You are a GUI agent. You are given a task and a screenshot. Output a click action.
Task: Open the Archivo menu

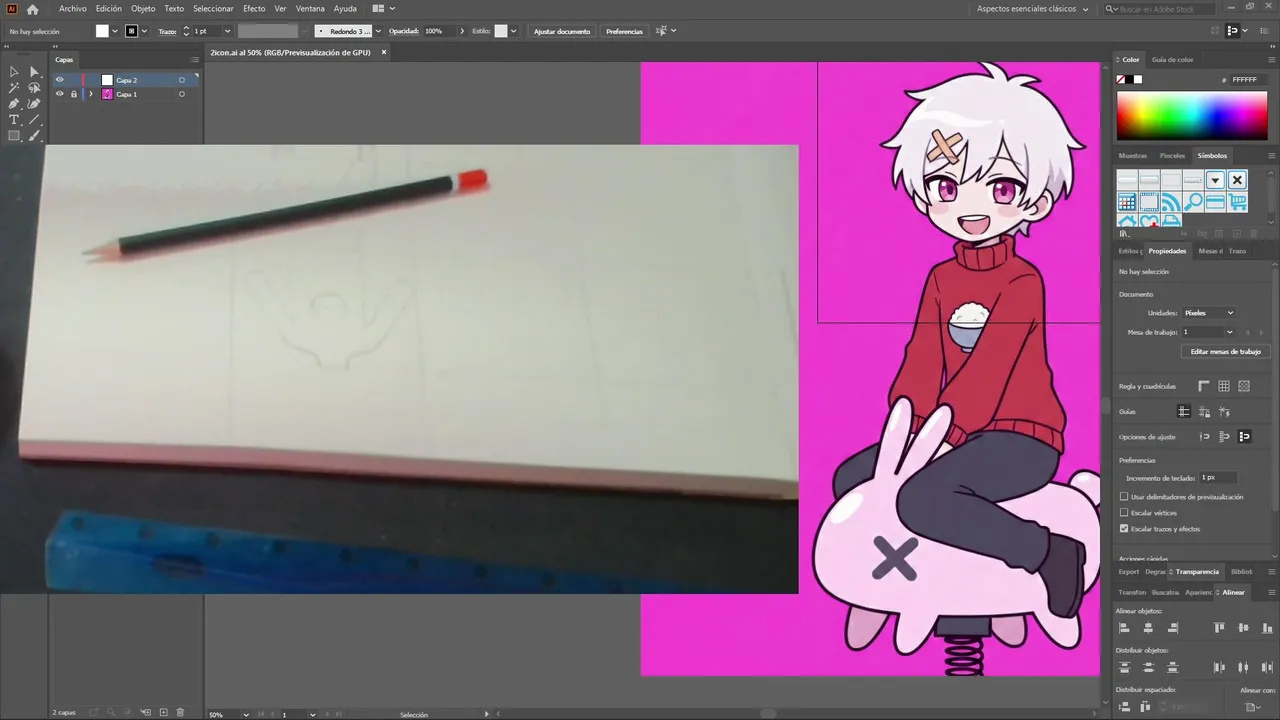click(x=72, y=9)
